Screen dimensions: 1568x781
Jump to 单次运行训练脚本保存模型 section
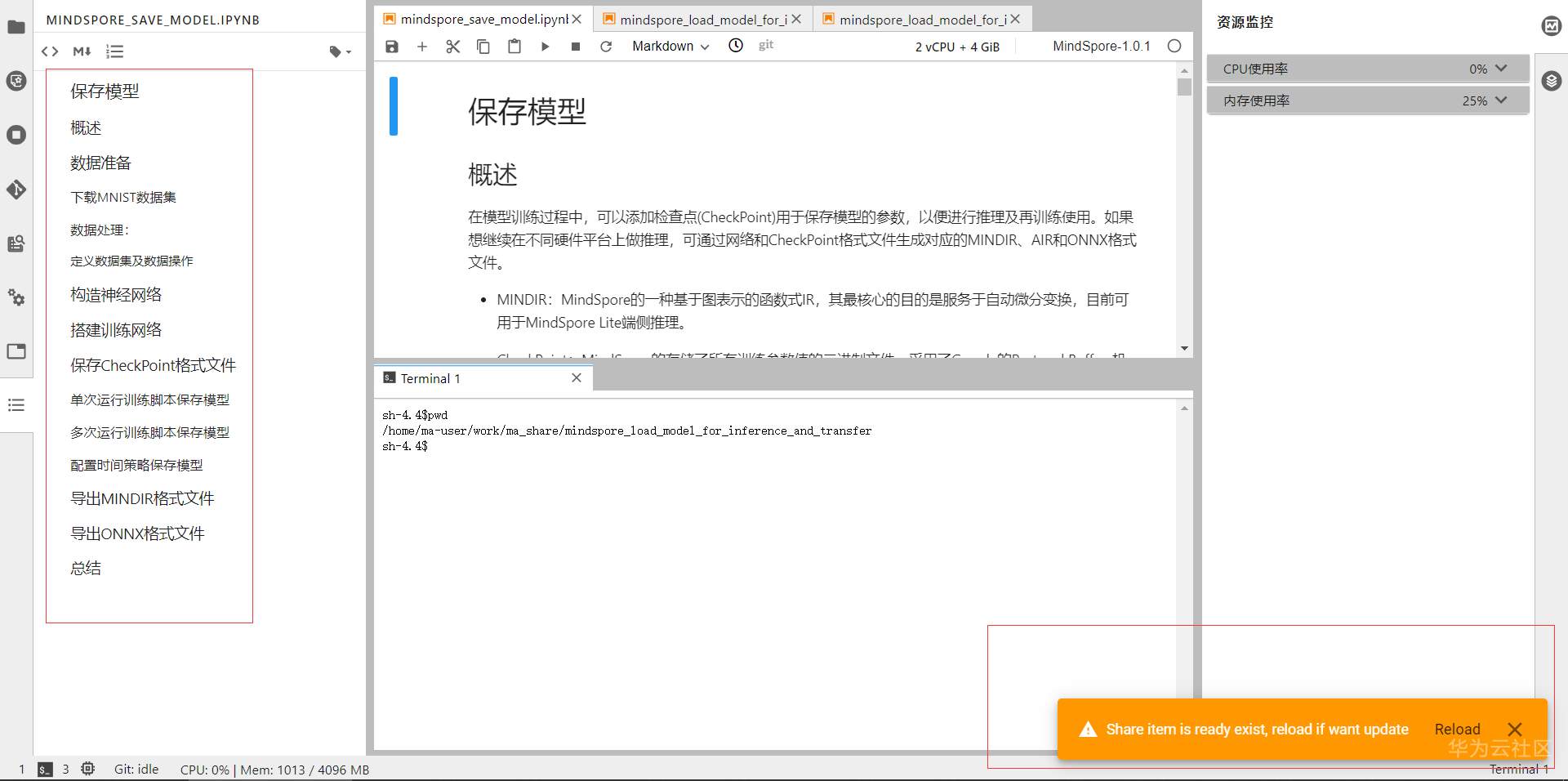[149, 399]
